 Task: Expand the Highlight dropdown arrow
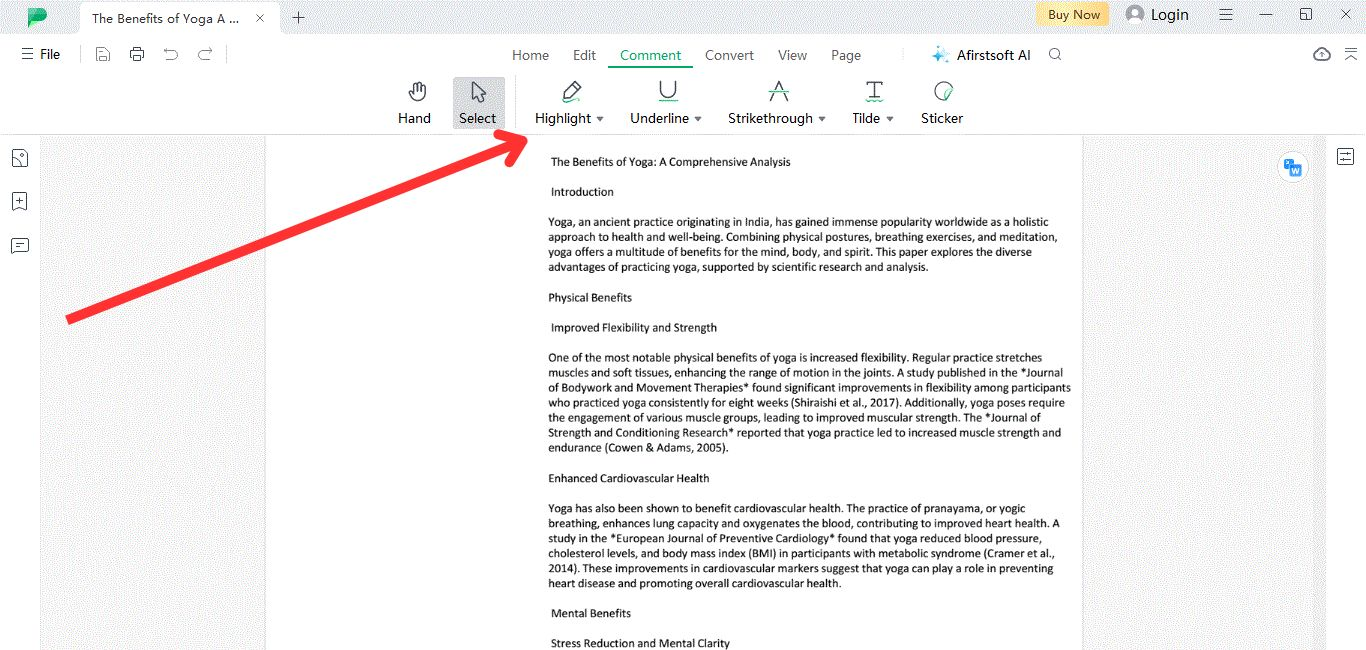pos(600,119)
